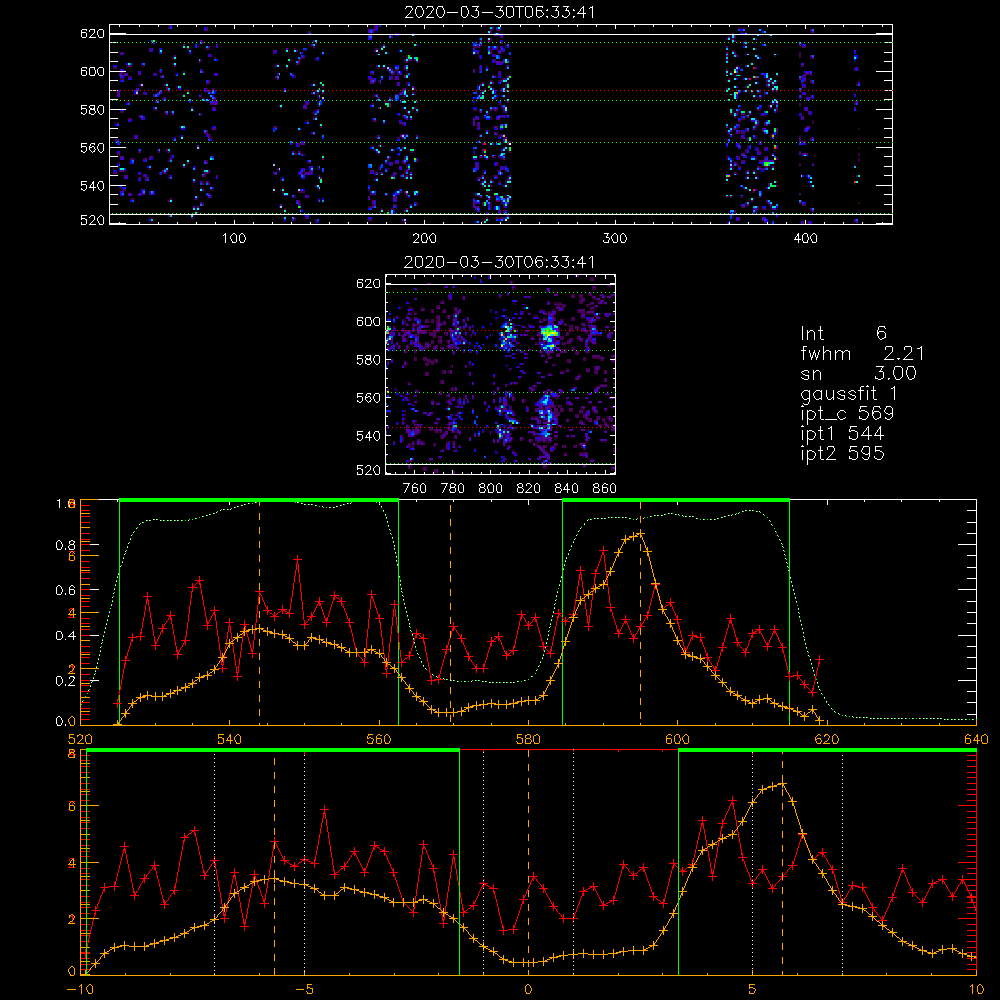Select the 'gaussfit 1' parameter line
The height and width of the screenshot is (1000, 1000).
[848, 393]
